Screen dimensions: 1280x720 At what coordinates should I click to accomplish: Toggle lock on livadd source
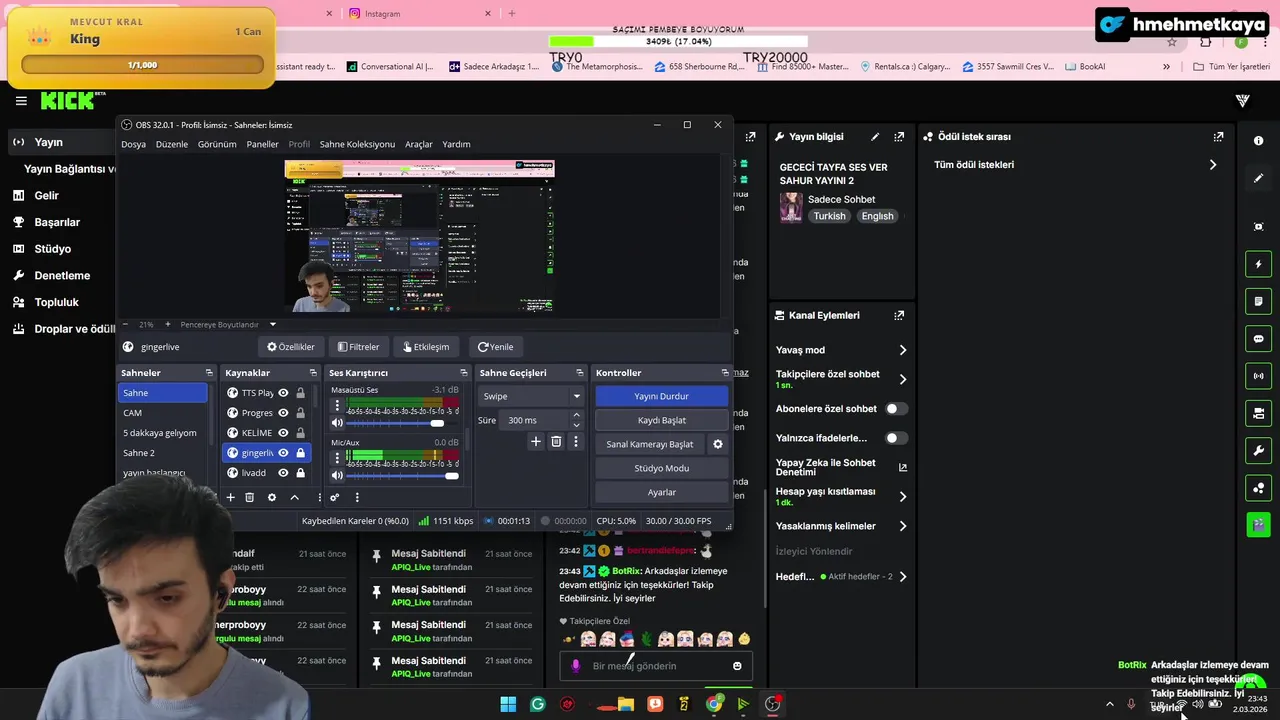pos(300,473)
